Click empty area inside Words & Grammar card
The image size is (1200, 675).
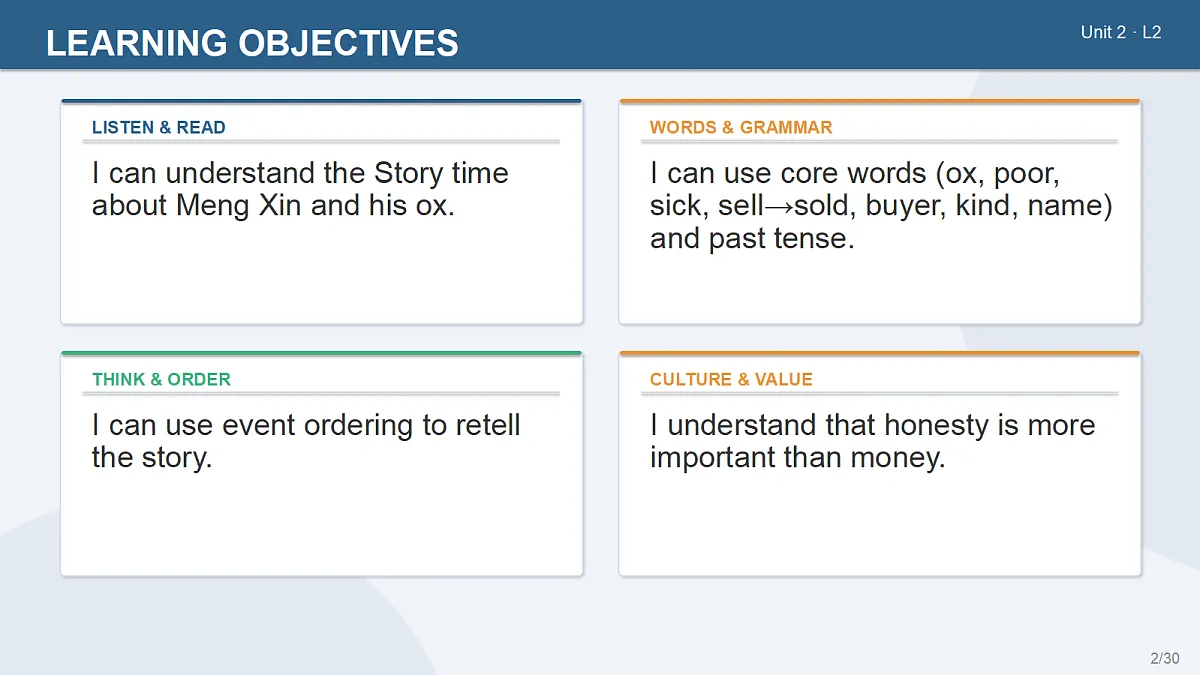pos(880,290)
